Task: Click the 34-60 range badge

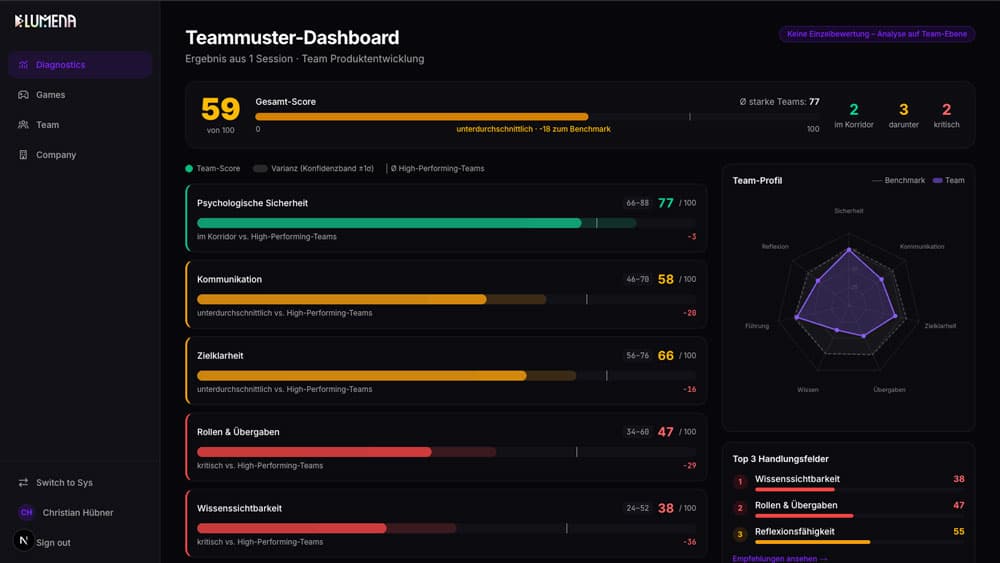Action: pos(637,432)
